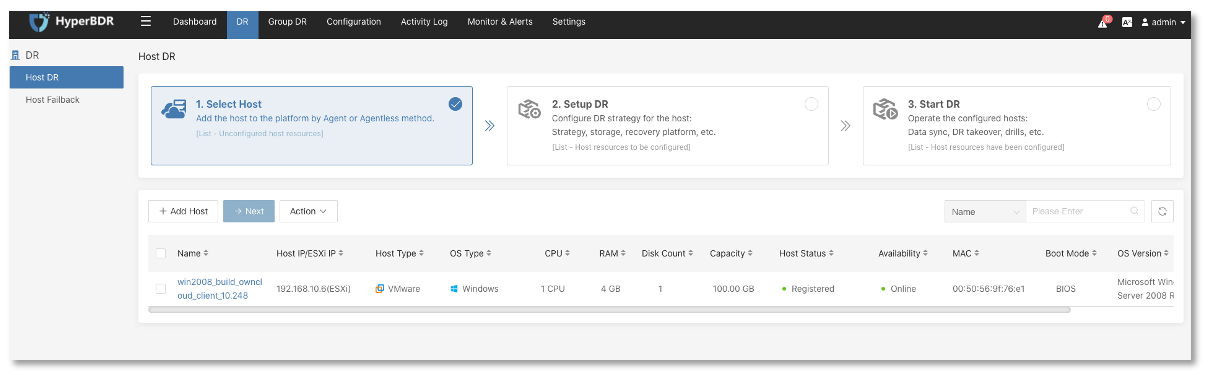Click the Add Host button
1216x375 pixels.
[x=183, y=211]
